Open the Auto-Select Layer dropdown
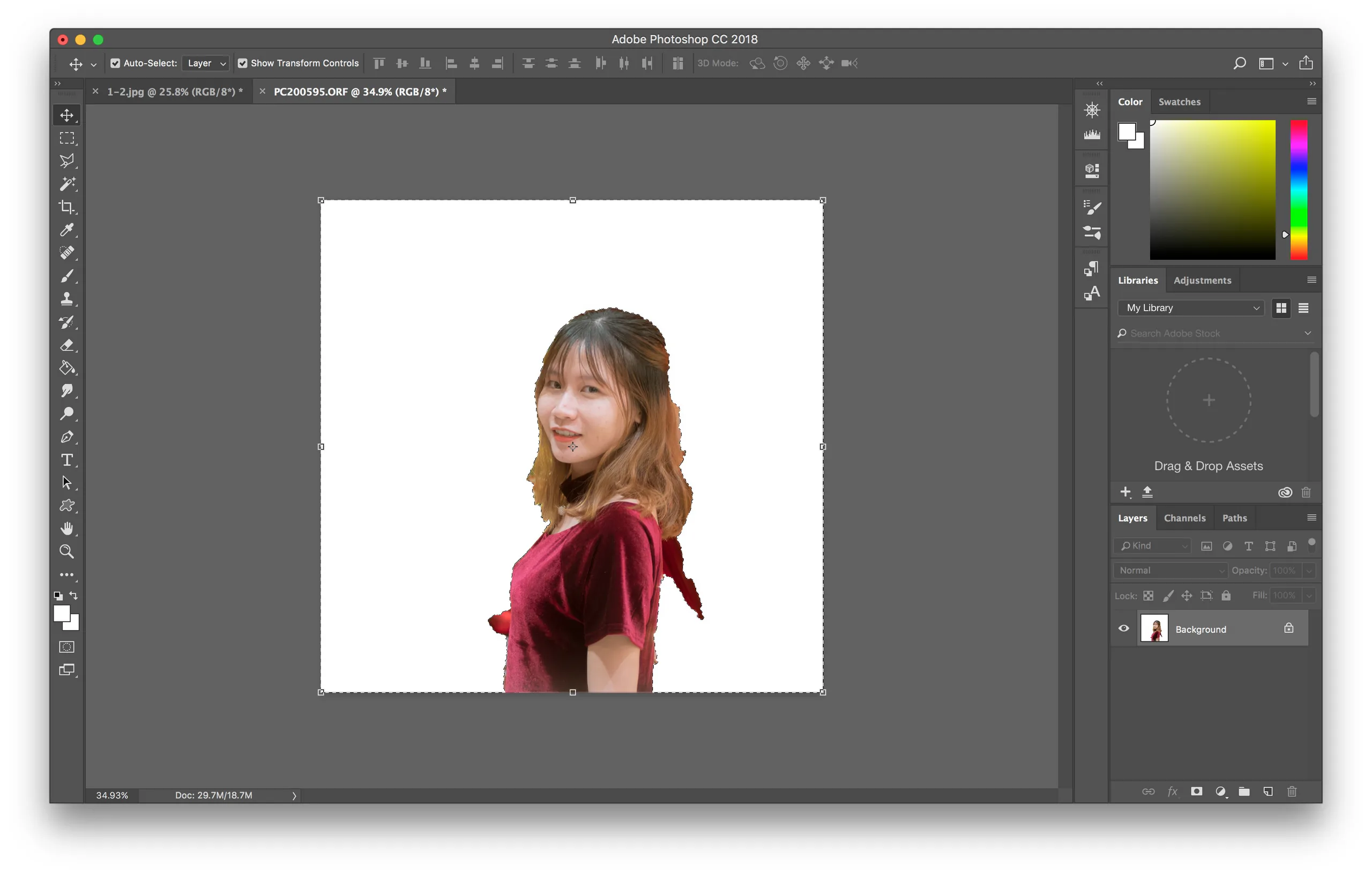This screenshot has width=1372, height=874. [206, 63]
